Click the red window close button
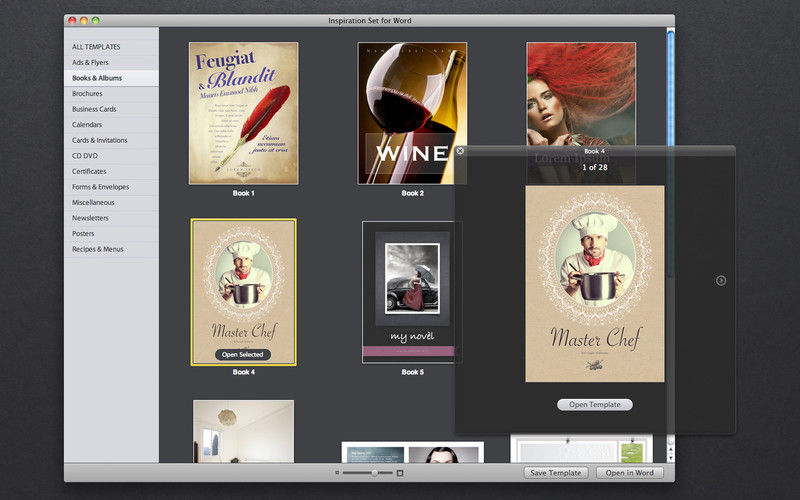 (x=72, y=20)
